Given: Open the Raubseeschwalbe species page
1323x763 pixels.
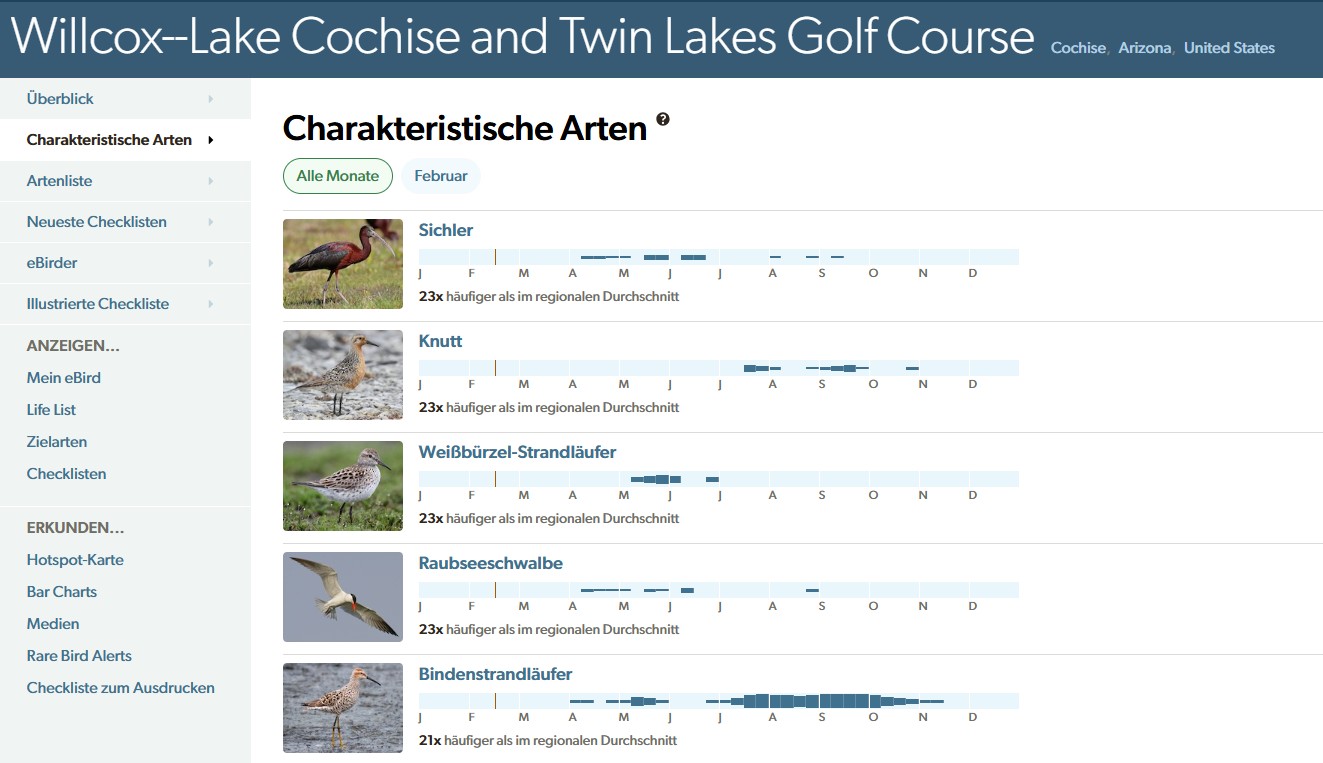Looking at the screenshot, I should tap(489, 563).
